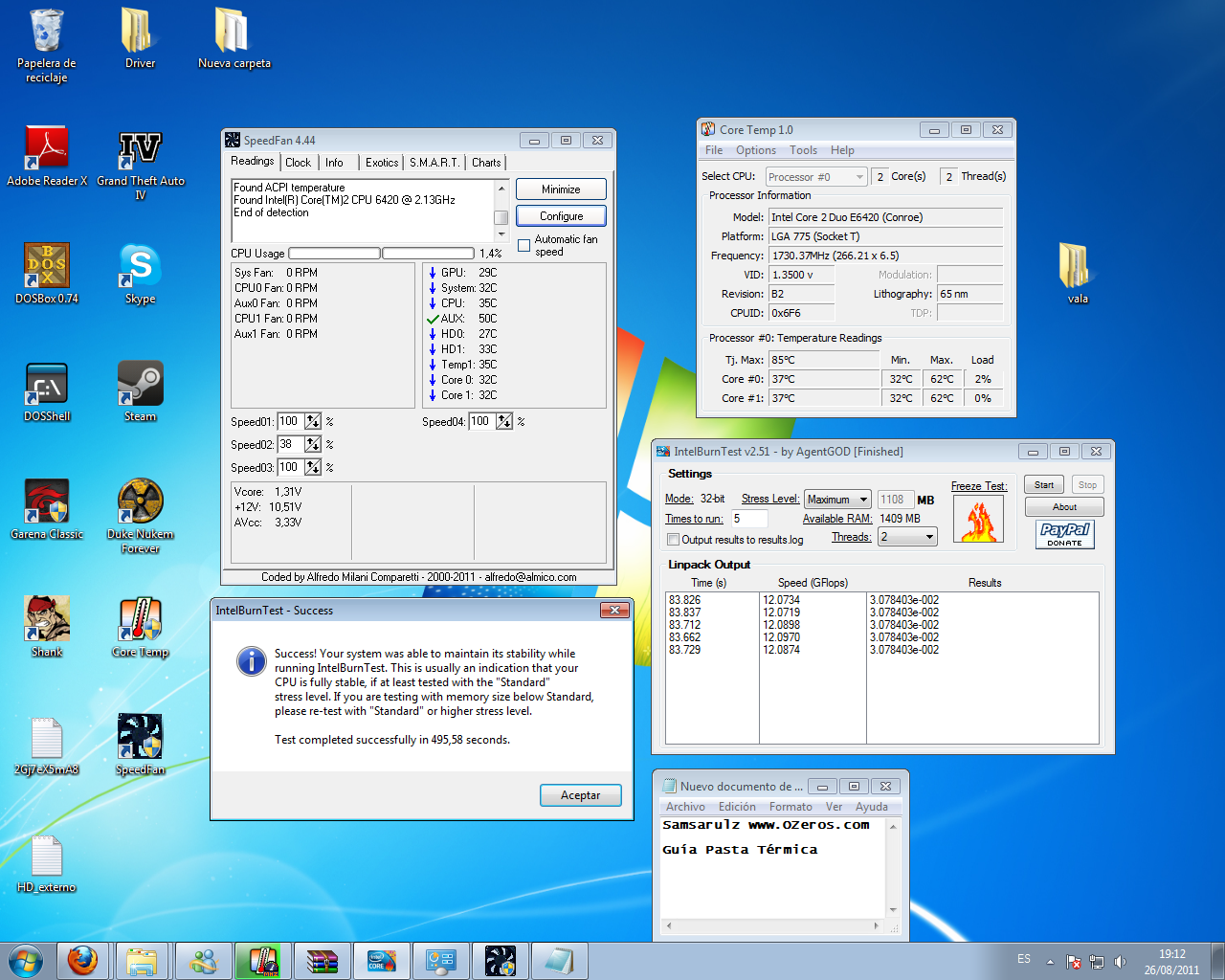Open the HD_externo file icon
1225x980 pixels.
coord(47,862)
